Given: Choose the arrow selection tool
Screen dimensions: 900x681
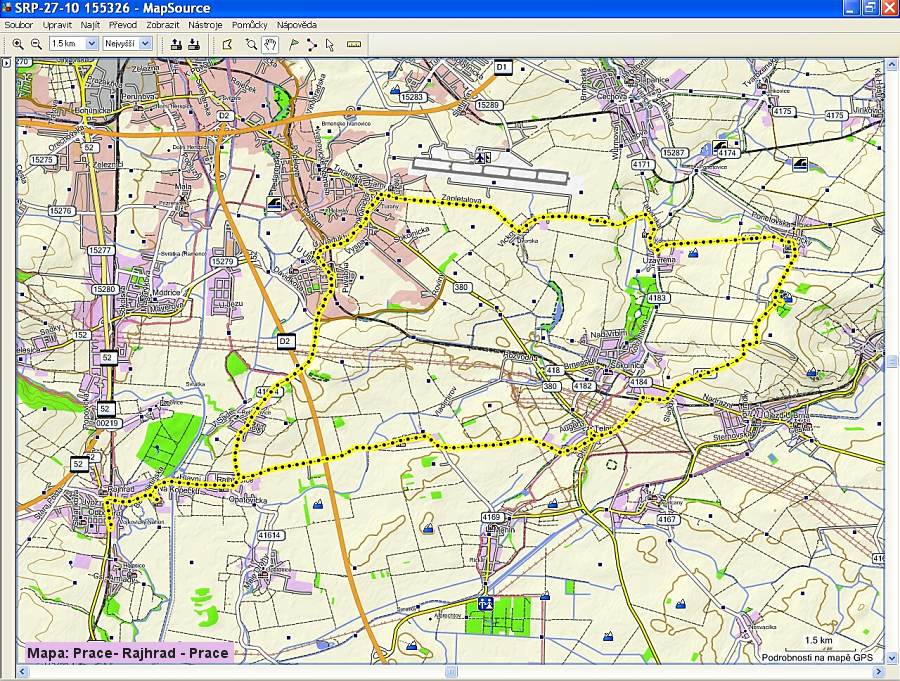Looking at the screenshot, I should tap(330, 44).
